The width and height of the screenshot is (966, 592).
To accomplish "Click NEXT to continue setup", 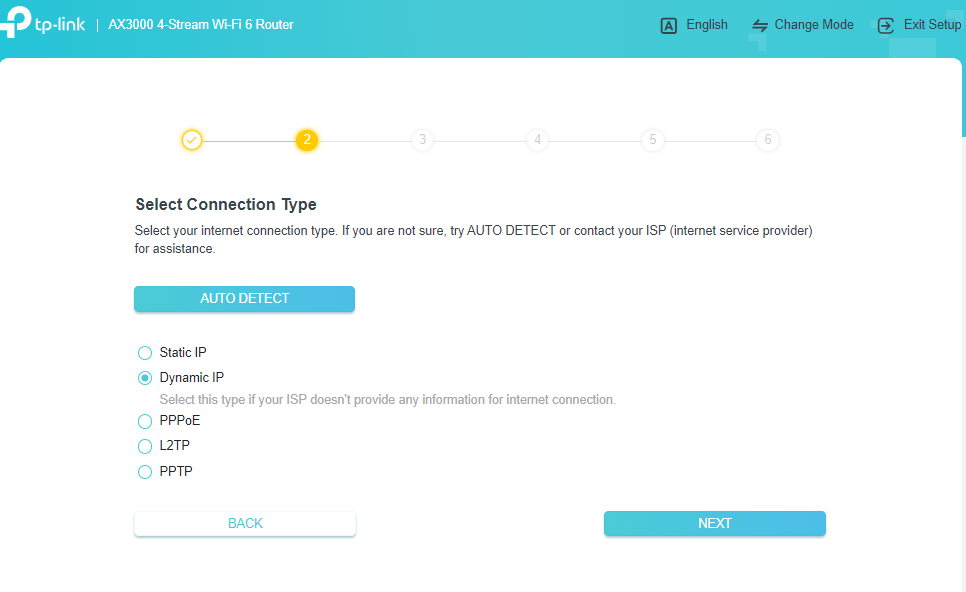I will (x=714, y=523).
